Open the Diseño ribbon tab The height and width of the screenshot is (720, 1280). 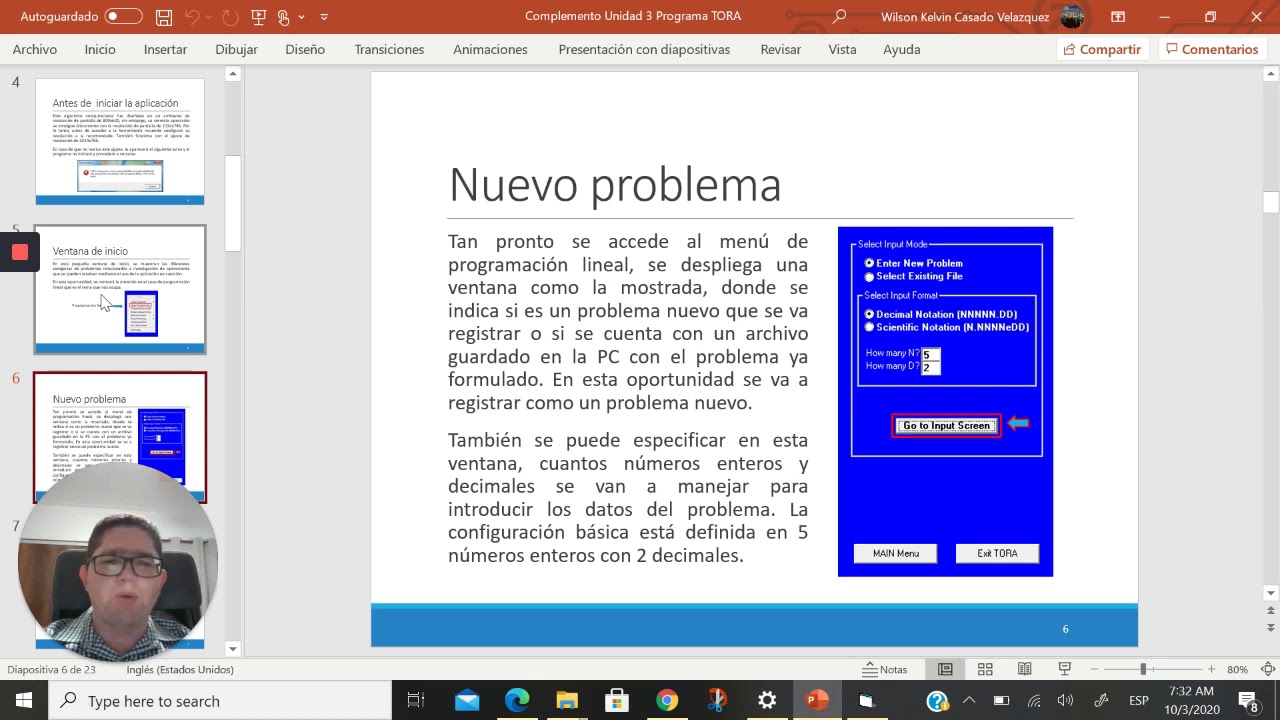[x=305, y=49]
